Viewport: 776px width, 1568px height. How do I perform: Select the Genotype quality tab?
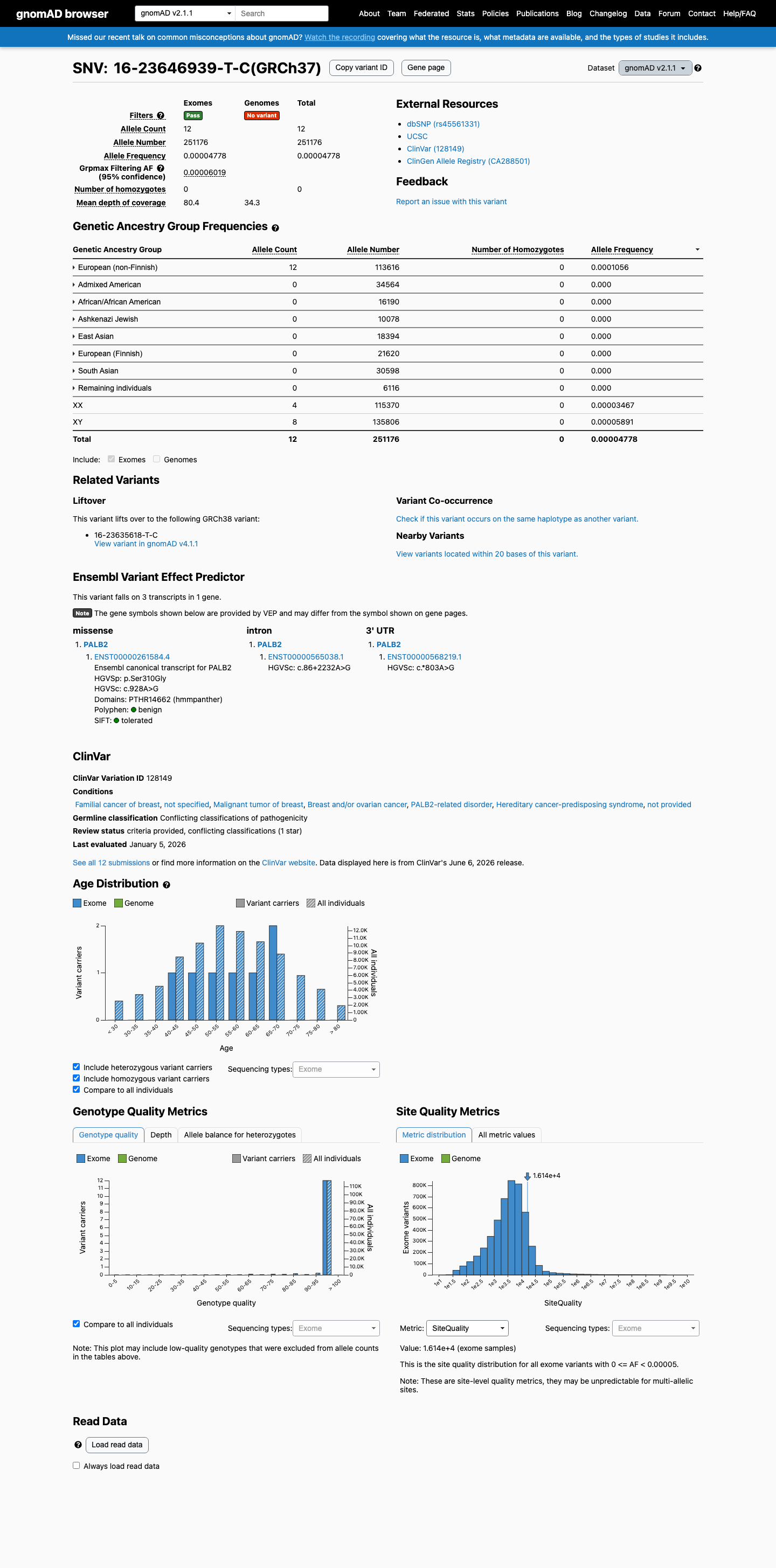108,1135
